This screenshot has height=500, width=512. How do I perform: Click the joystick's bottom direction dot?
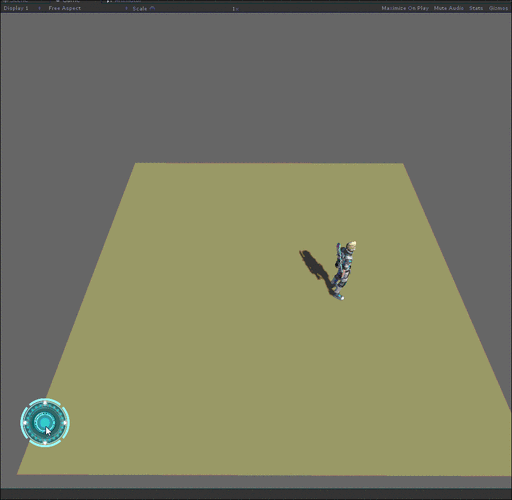(45, 442)
